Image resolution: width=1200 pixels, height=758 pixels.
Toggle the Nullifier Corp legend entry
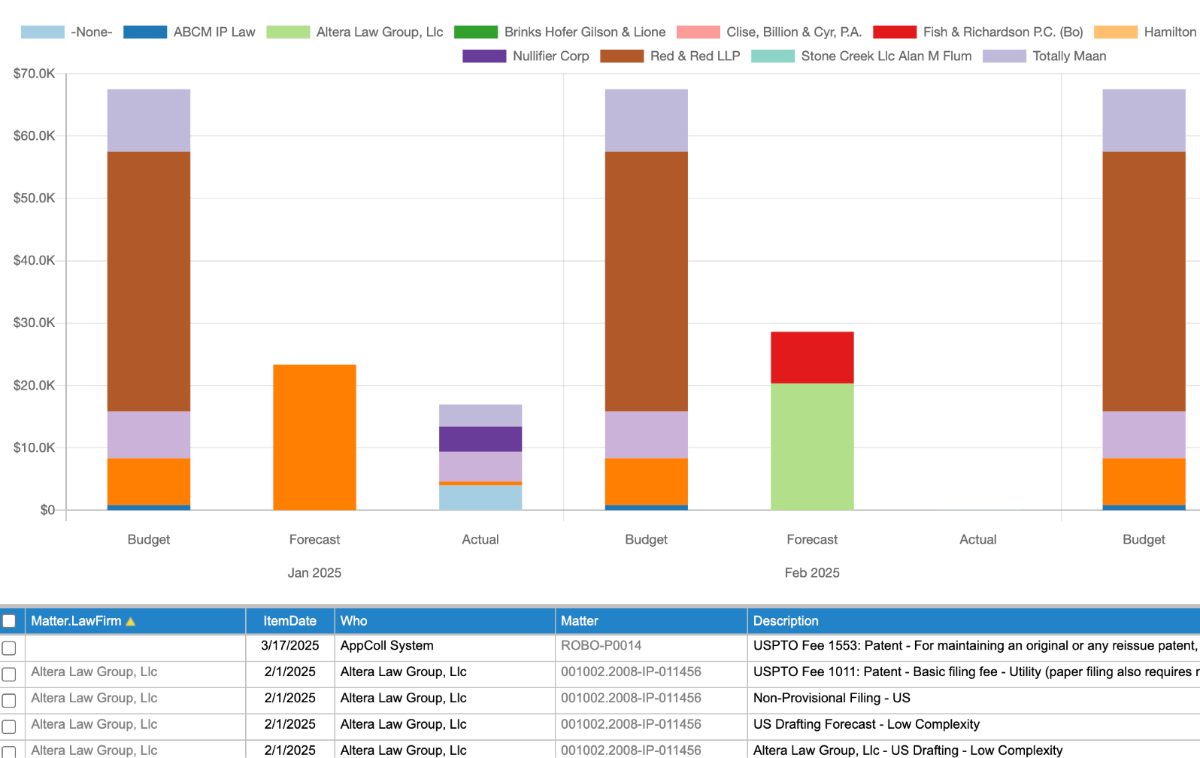click(526, 56)
